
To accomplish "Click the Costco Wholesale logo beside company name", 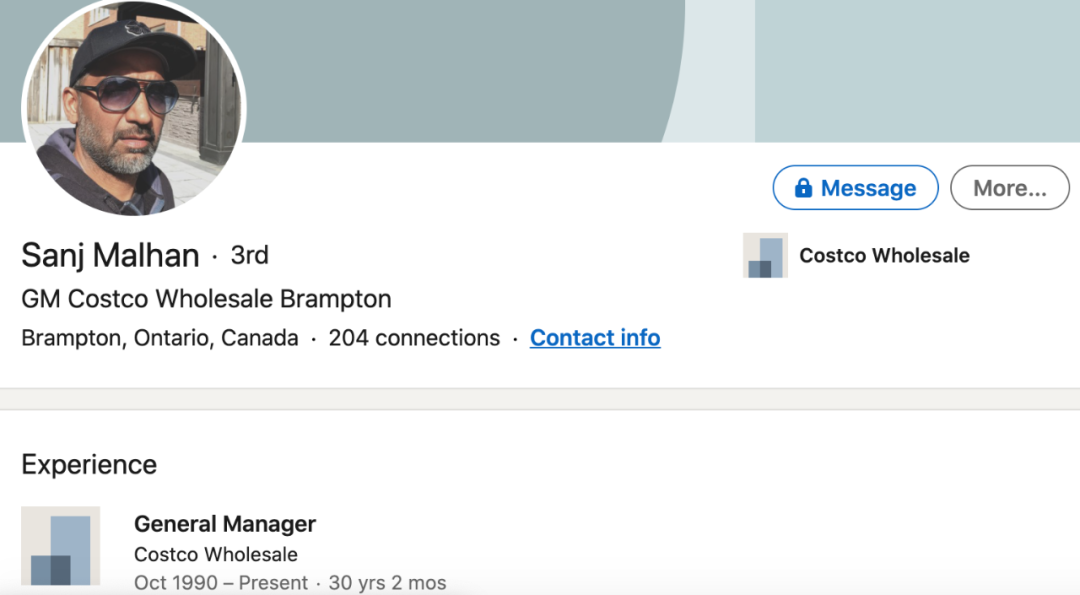I will click(x=765, y=255).
